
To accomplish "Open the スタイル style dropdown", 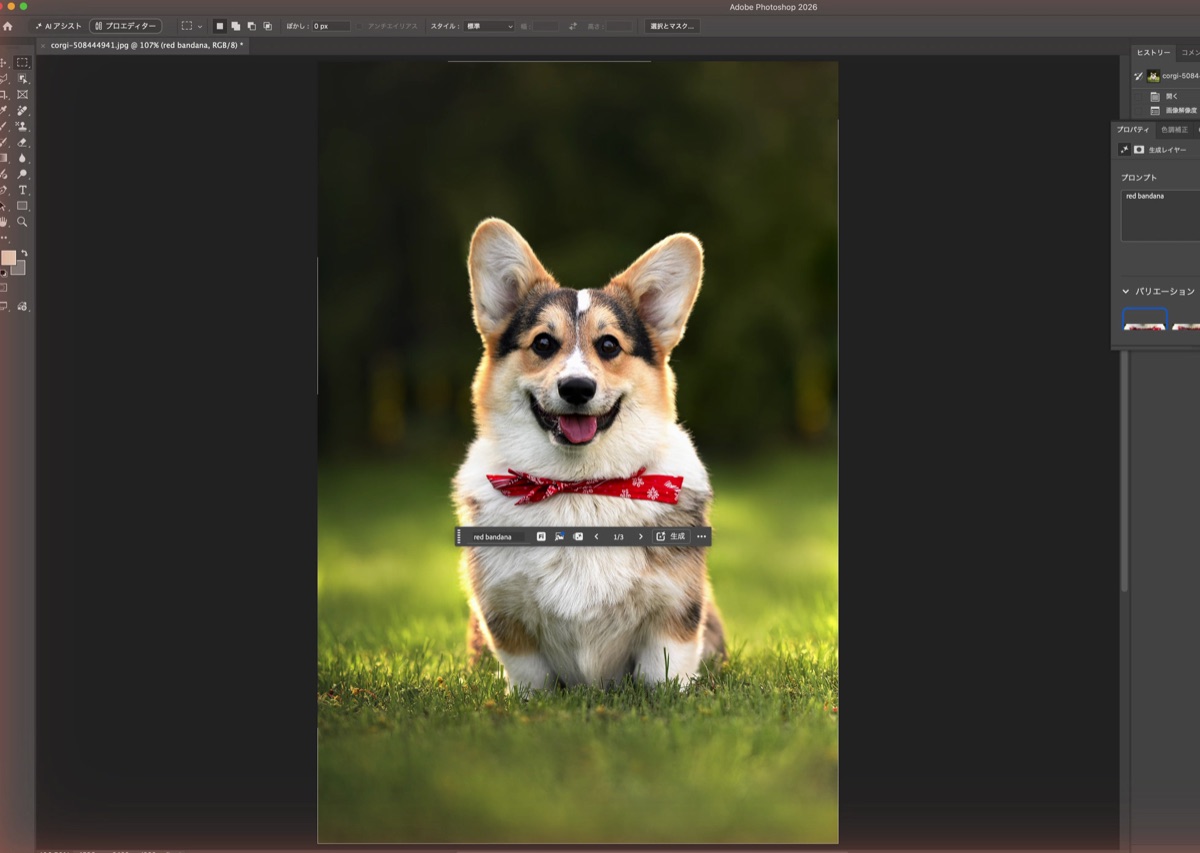I will pyautogui.click(x=489, y=26).
